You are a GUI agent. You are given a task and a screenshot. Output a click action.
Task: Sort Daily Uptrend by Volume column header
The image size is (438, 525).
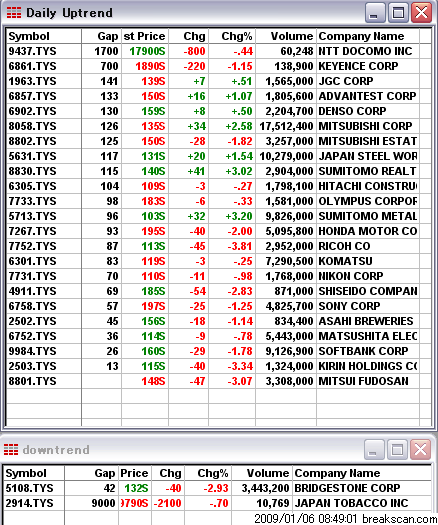[x=286, y=36]
